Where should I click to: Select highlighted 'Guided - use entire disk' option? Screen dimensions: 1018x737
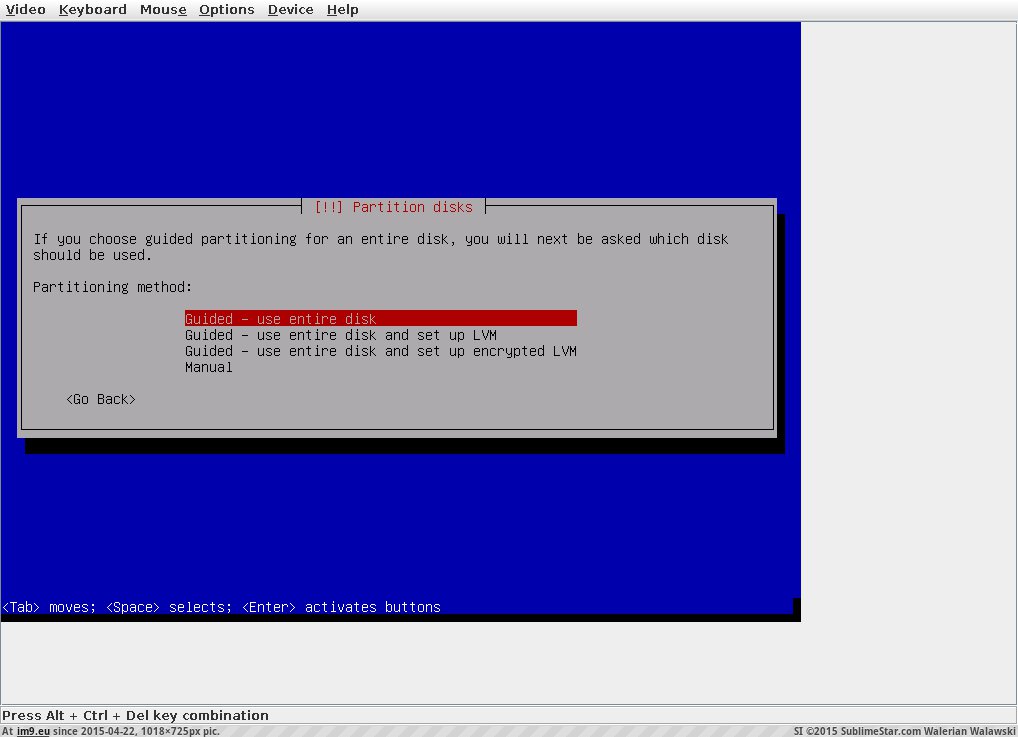point(380,319)
